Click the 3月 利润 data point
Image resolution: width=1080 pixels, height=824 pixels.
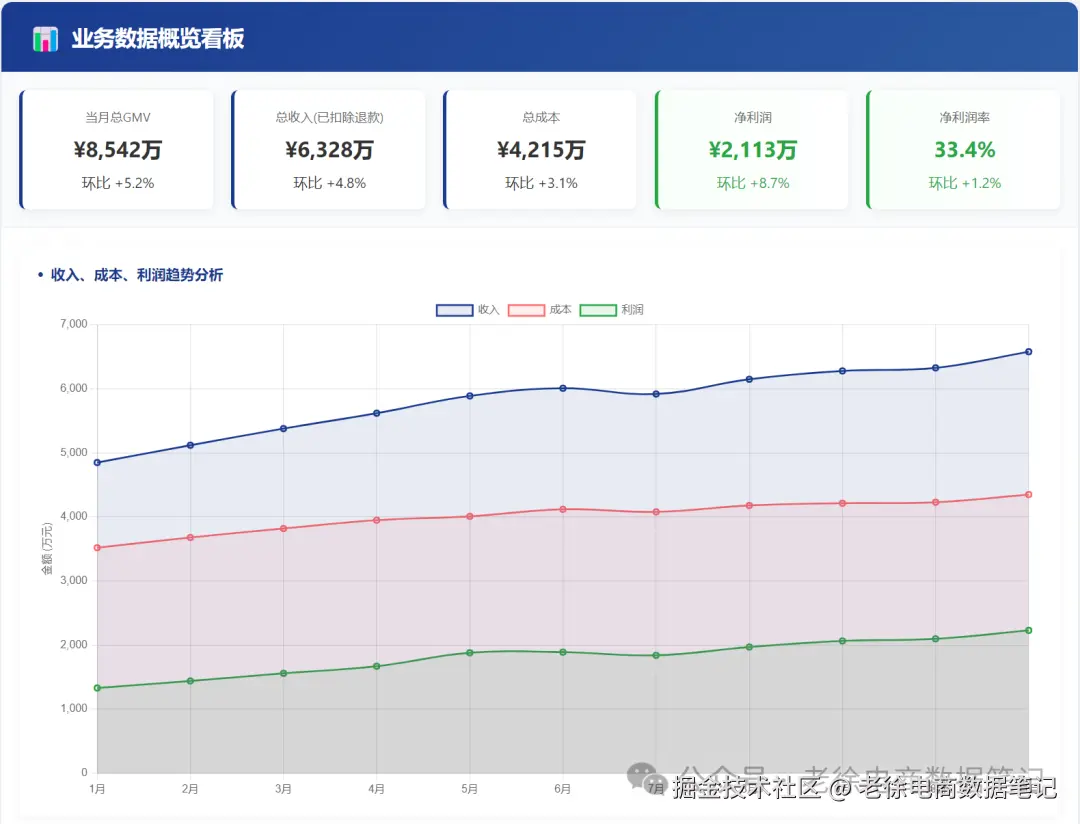click(x=283, y=673)
